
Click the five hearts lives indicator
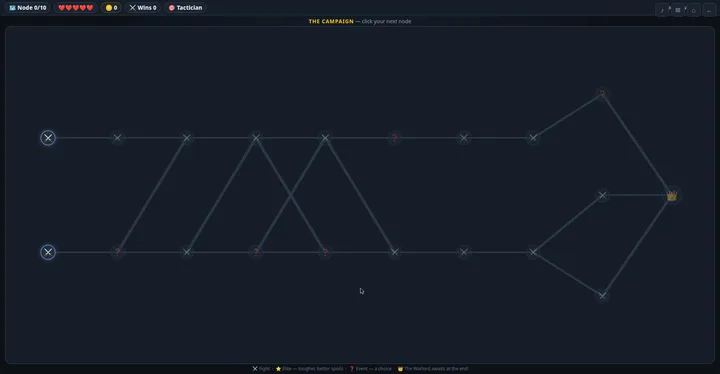tap(76, 8)
